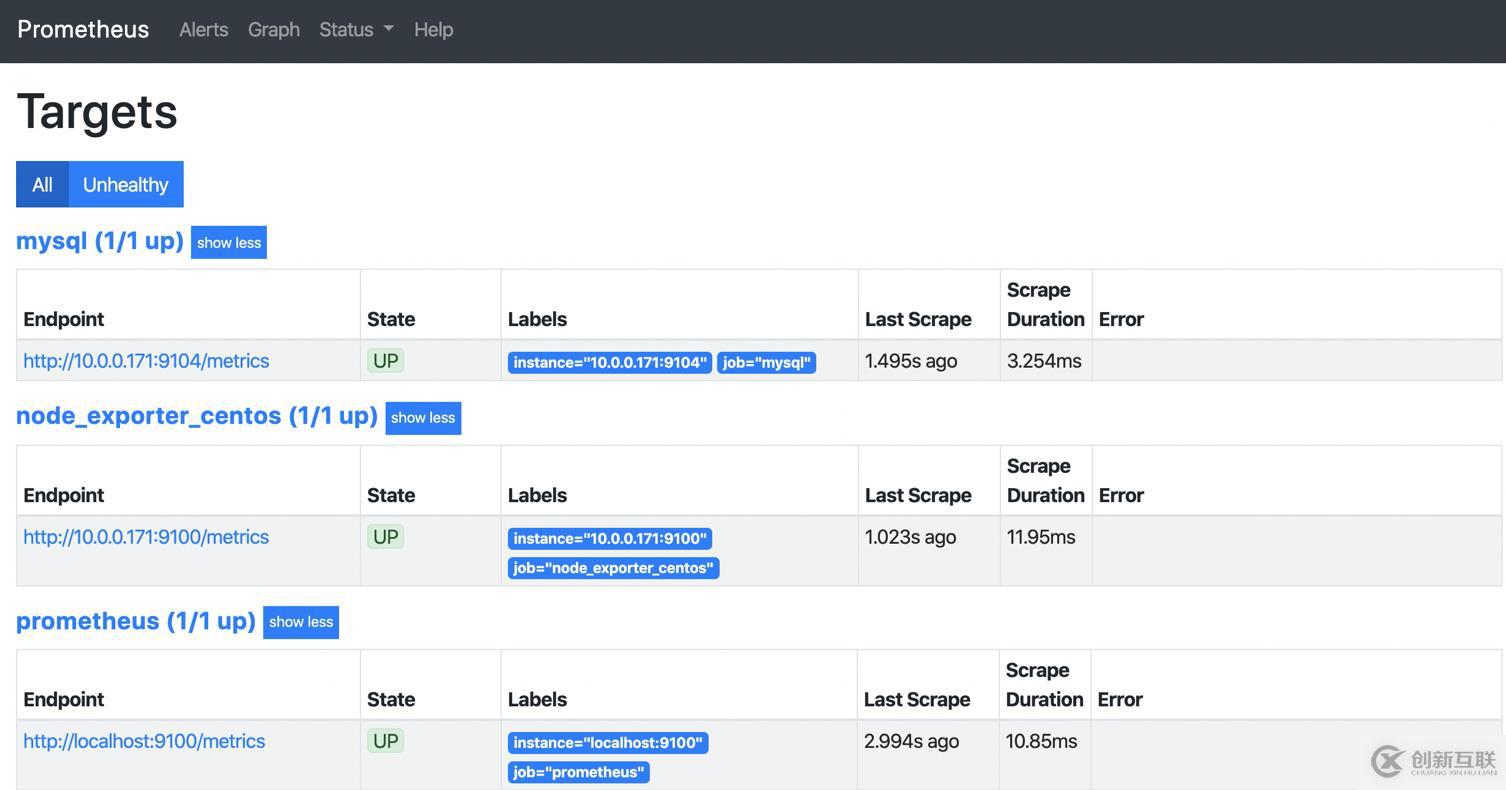Click the Labels header in node_exporter_centos table

537,495
